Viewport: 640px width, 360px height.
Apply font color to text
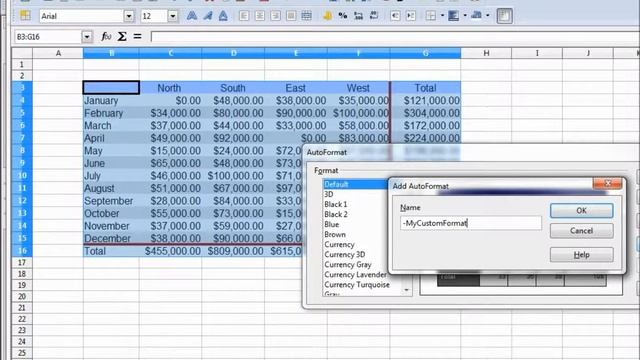[476, 16]
